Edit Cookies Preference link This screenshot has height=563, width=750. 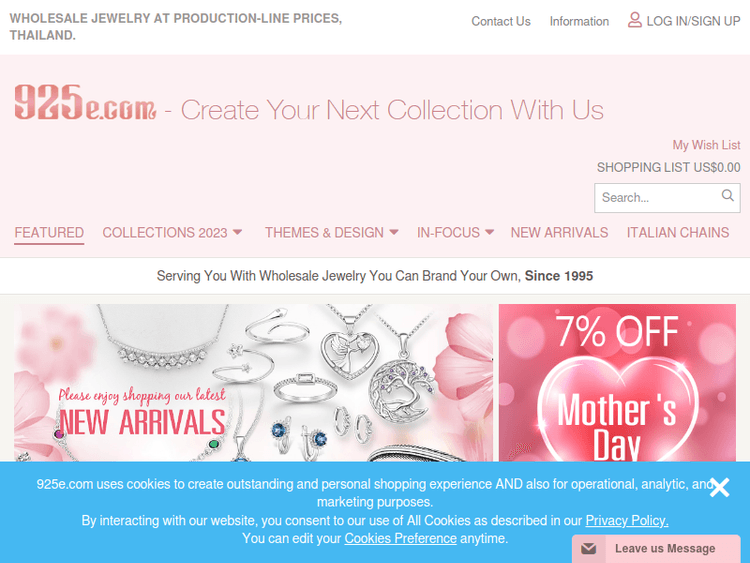coord(400,539)
